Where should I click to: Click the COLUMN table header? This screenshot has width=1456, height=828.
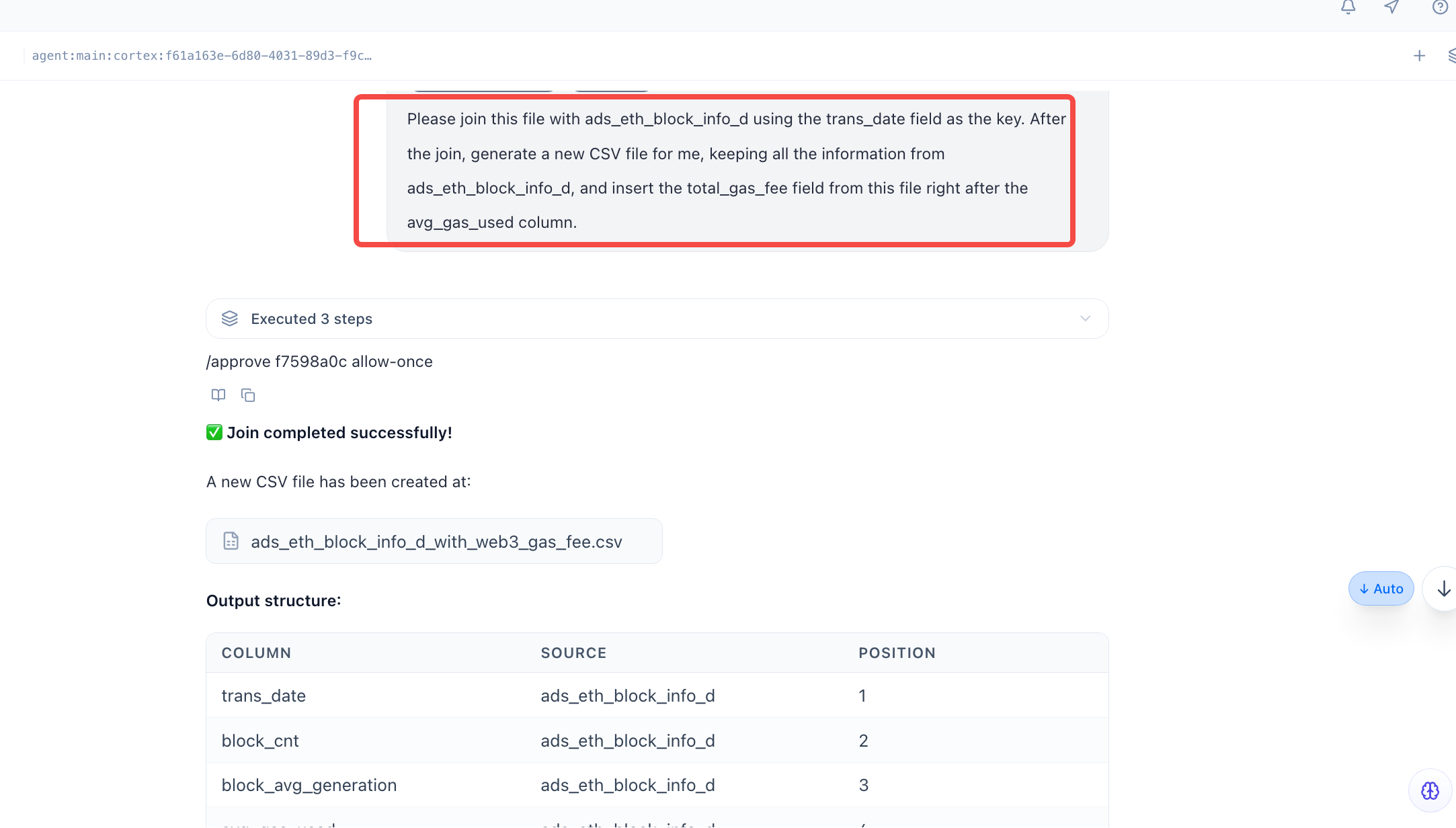(x=256, y=653)
